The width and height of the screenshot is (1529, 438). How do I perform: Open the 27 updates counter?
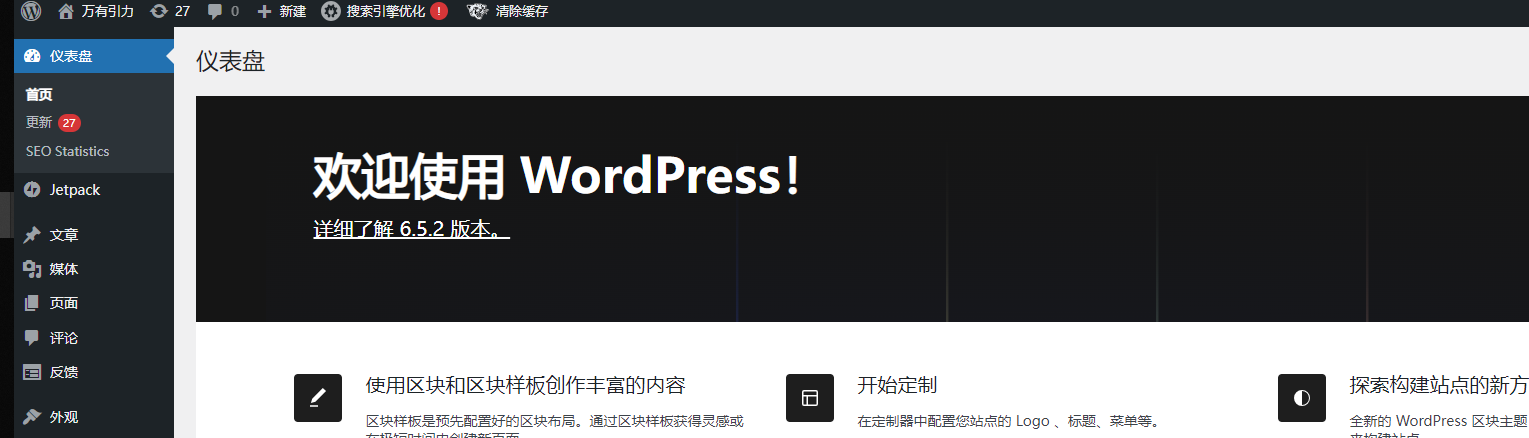coord(182,12)
